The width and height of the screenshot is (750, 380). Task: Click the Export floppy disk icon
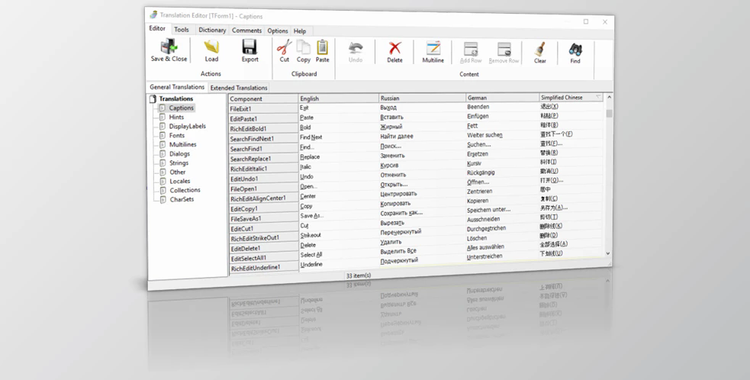point(250,47)
